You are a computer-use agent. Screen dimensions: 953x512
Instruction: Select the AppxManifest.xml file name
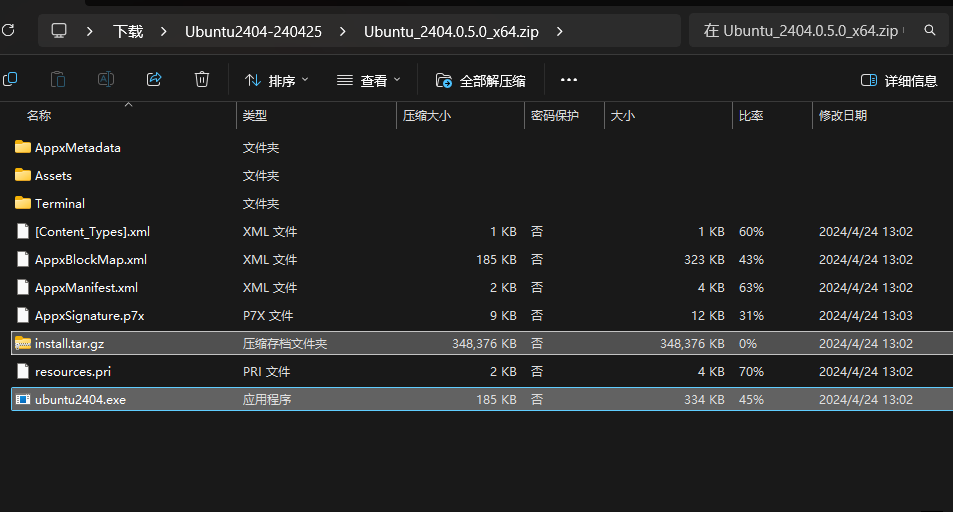click(86, 287)
